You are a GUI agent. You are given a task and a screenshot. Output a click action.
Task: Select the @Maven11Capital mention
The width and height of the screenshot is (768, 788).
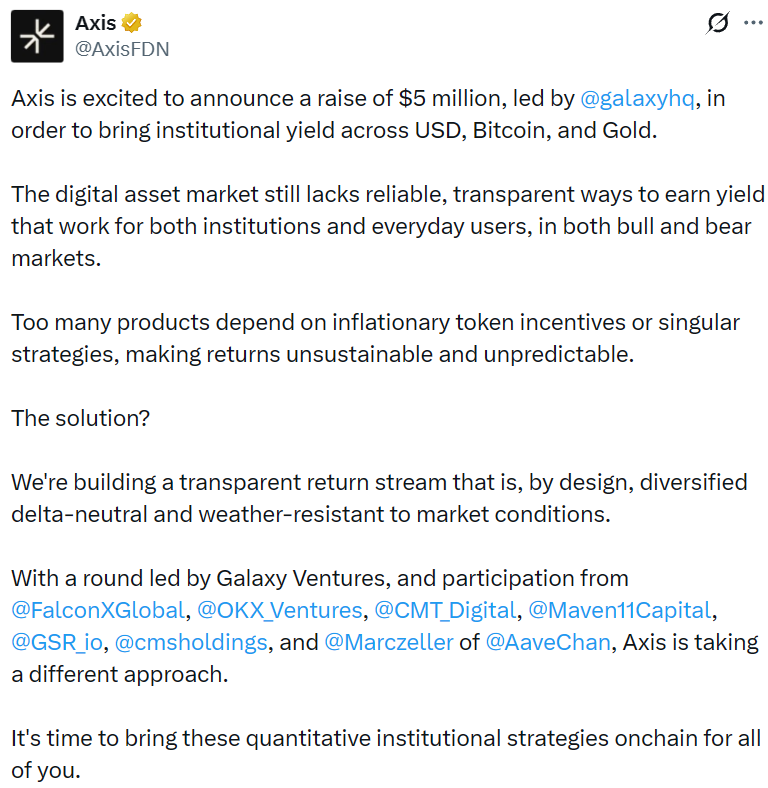pos(619,610)
